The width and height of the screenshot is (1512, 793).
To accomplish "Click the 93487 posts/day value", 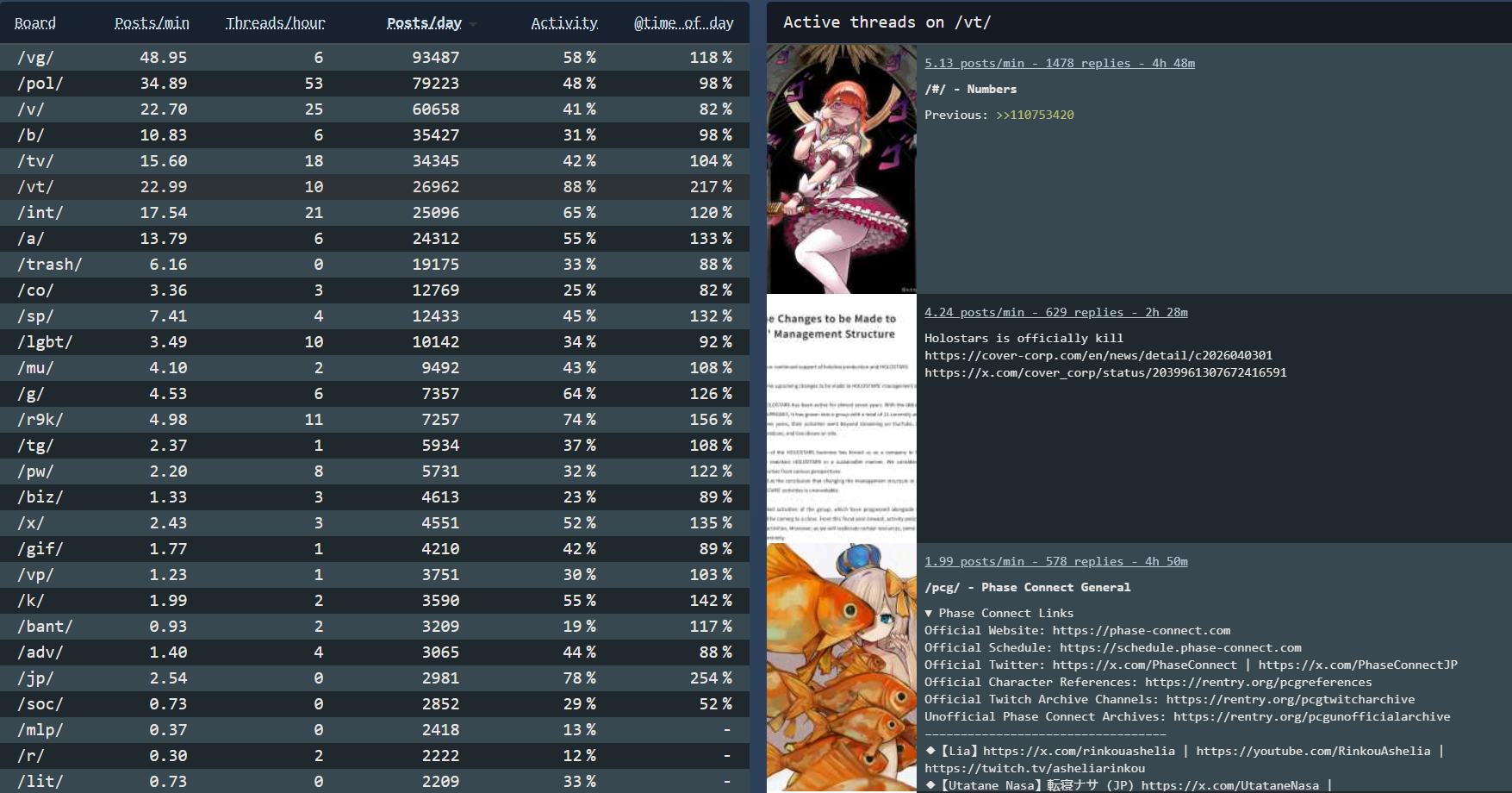I will point(436,58).
